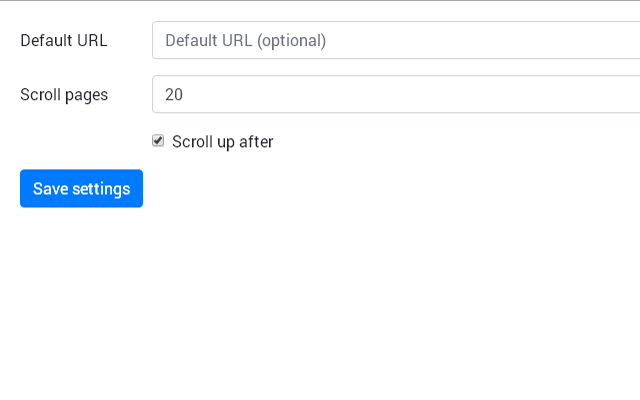Click the "Scroll up after" label text
Image resolution: width=640 pixels, height=400 pixels.
222,142
